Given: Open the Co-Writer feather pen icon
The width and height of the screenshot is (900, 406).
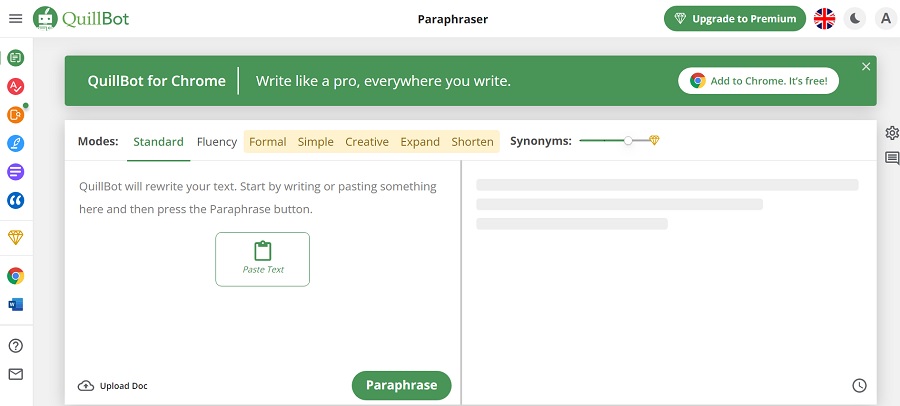Looking at the screenshot, I should [15, 143].
